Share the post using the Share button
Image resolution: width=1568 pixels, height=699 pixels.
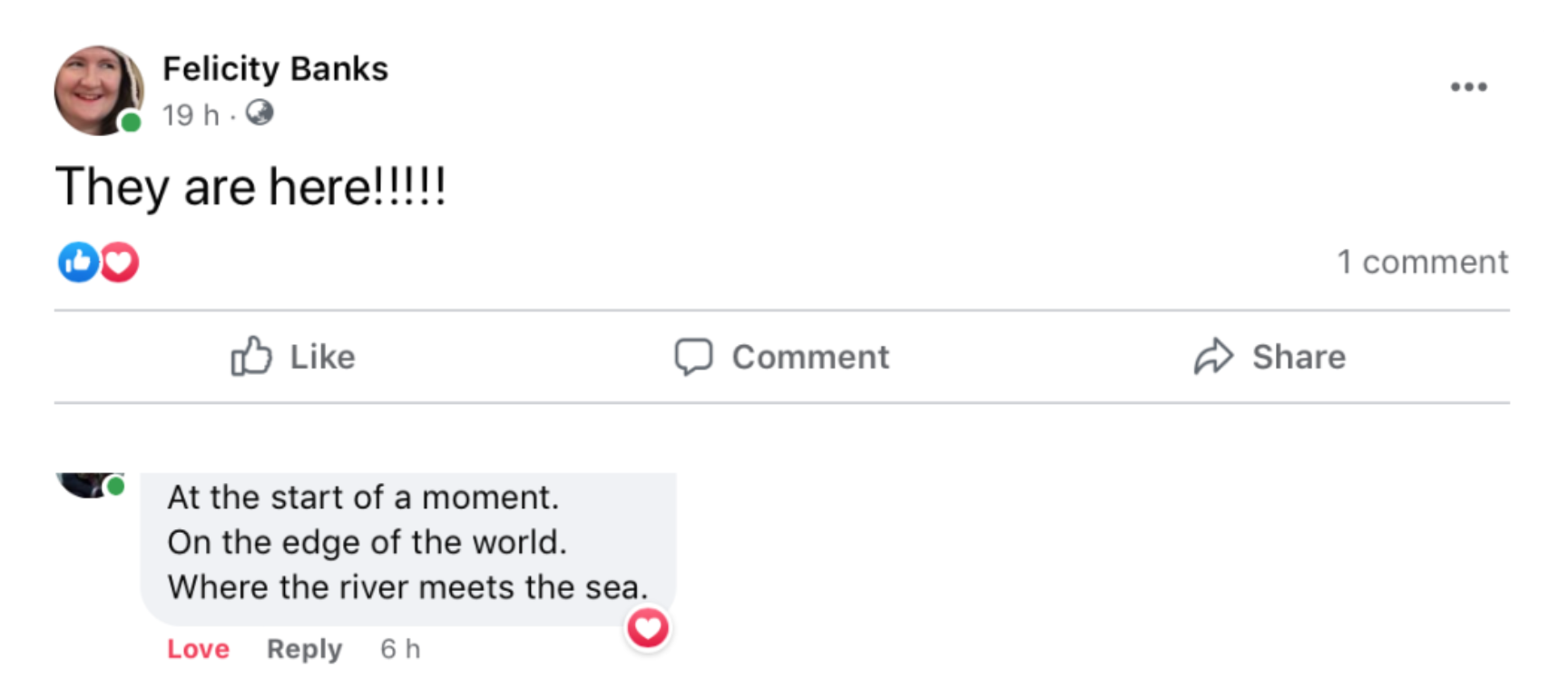click(1269, 357)
